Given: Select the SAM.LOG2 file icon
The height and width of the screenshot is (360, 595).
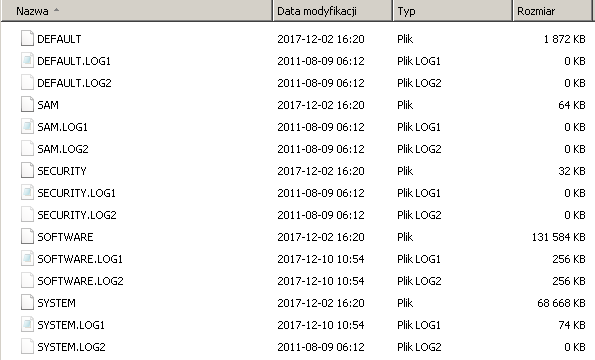Looking at the screenshot, I should pos(27,149).
